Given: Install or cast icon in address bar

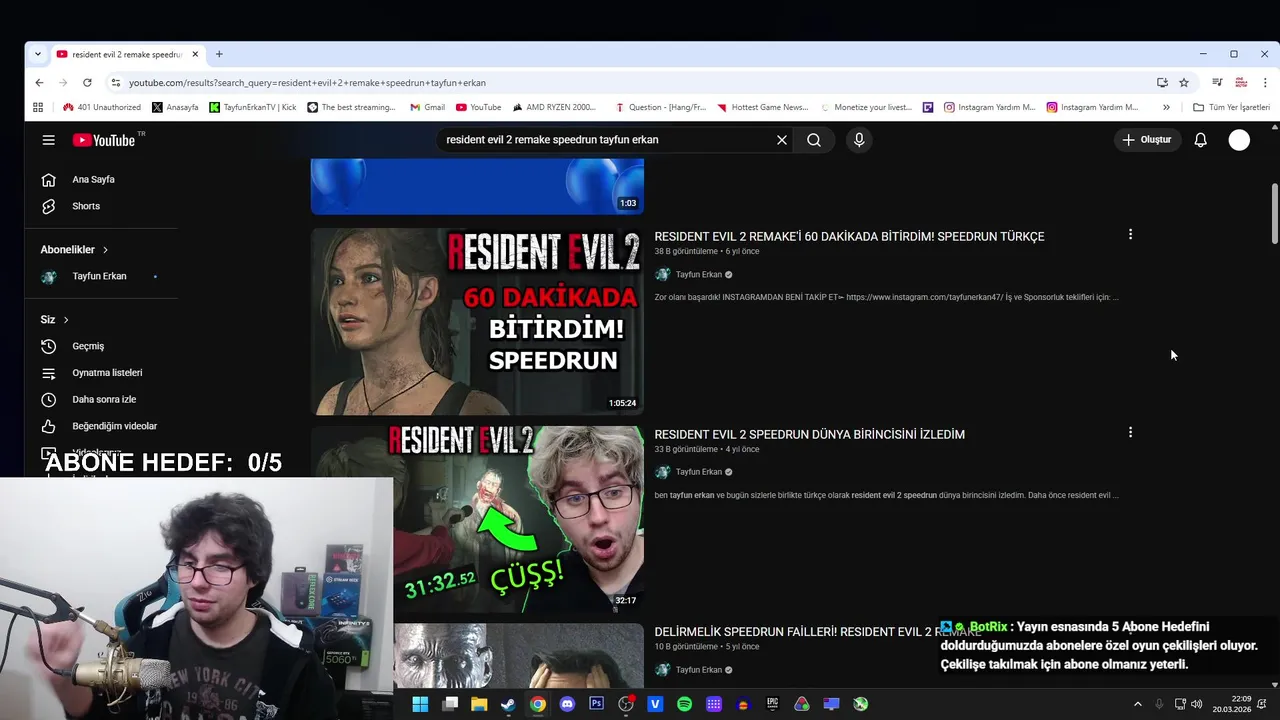Looking at the screenshot, I should (1162, 82).
